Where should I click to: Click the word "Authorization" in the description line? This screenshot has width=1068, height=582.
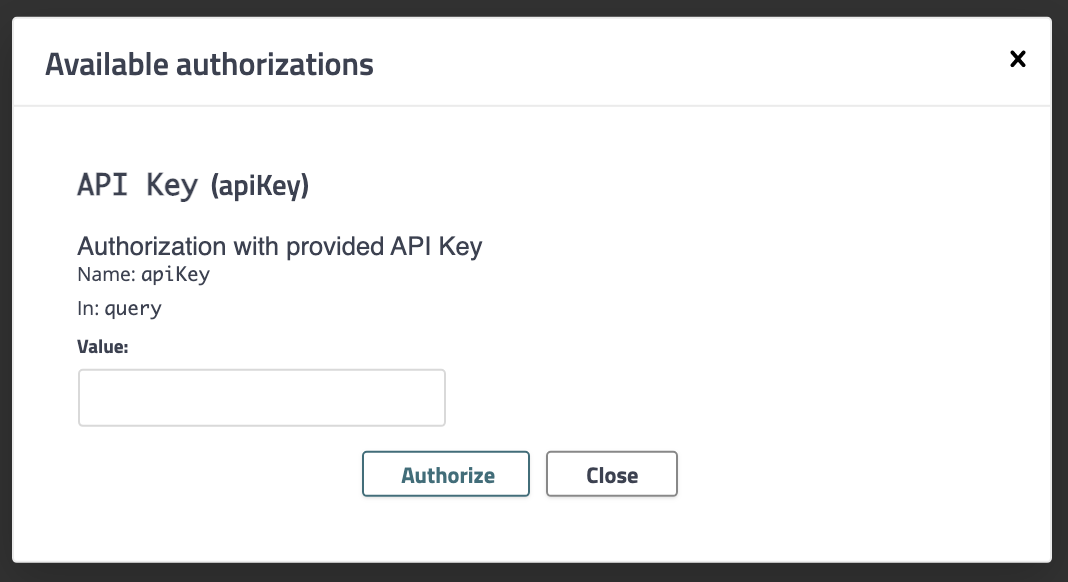pos(151,246)
